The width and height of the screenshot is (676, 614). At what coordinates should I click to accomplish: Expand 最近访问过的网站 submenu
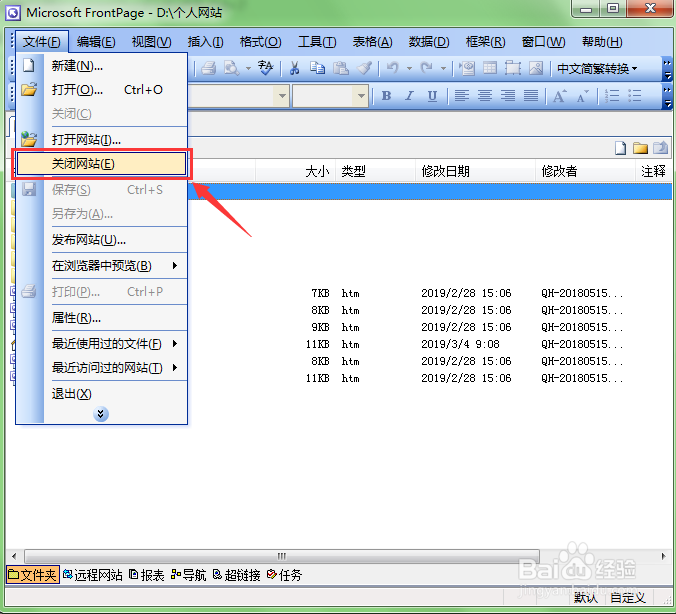pyautogui.click(x=174, y=367)
